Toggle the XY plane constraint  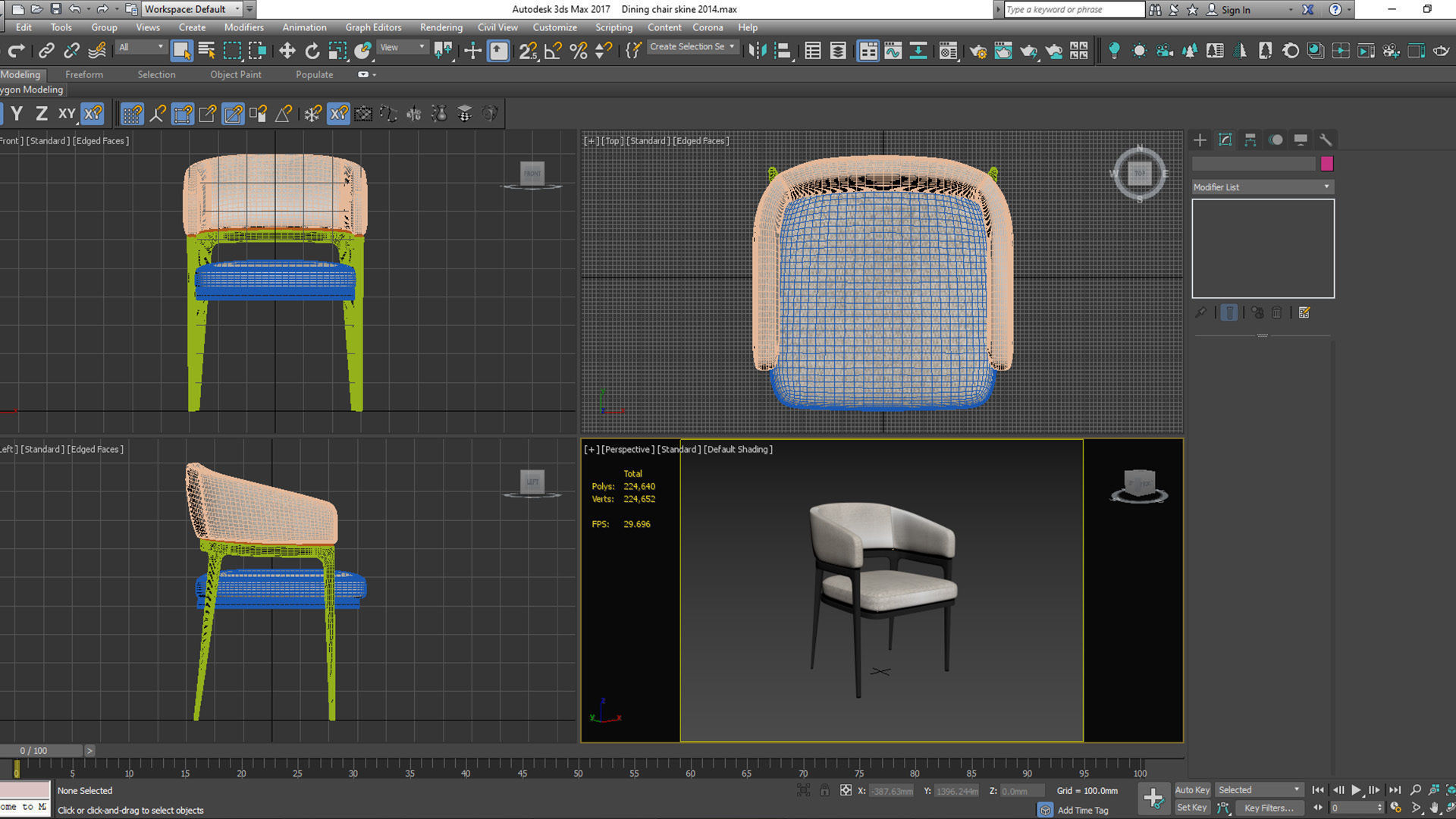point(67,114)
